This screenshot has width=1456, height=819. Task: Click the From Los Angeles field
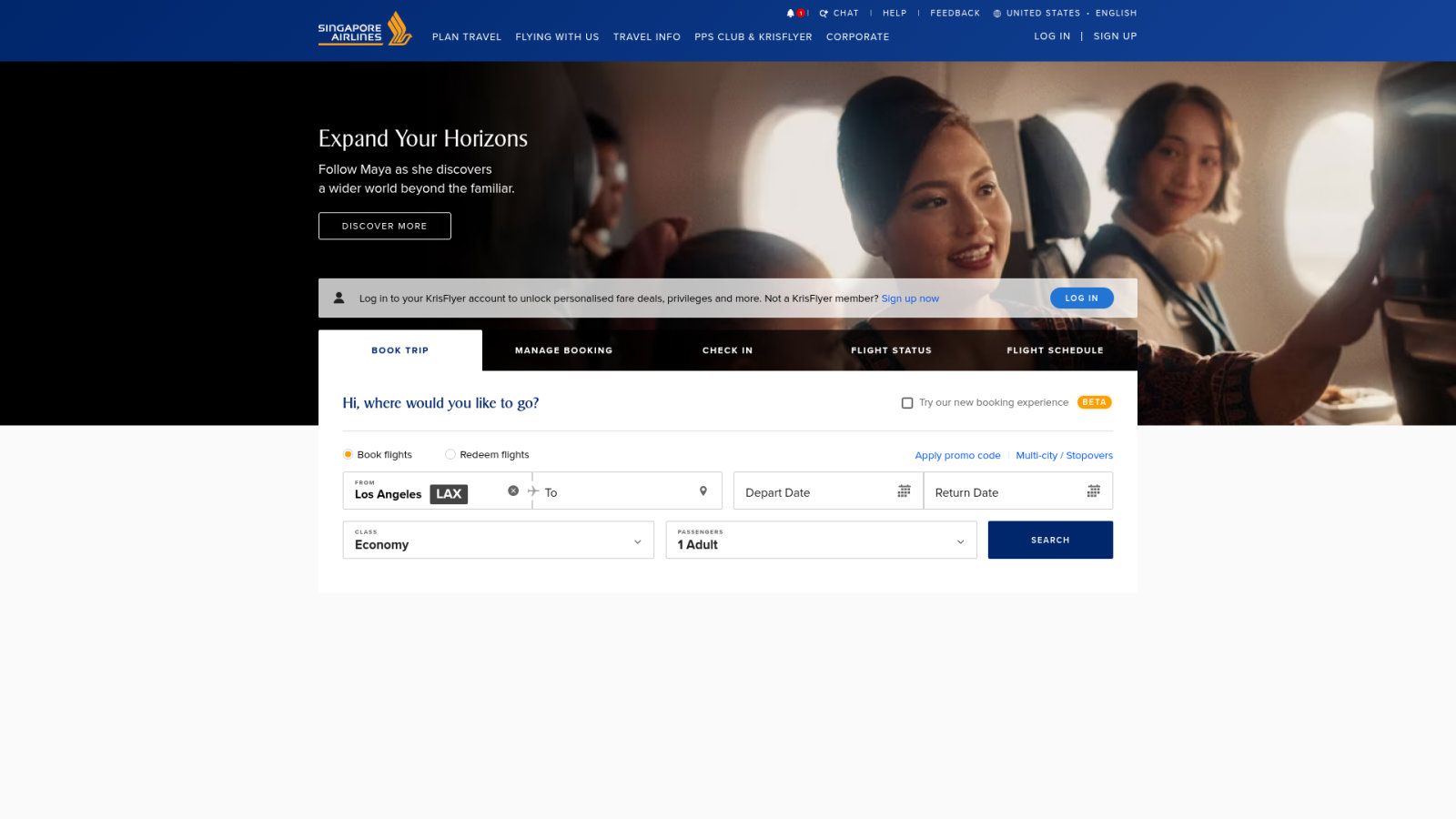point(437,491)
